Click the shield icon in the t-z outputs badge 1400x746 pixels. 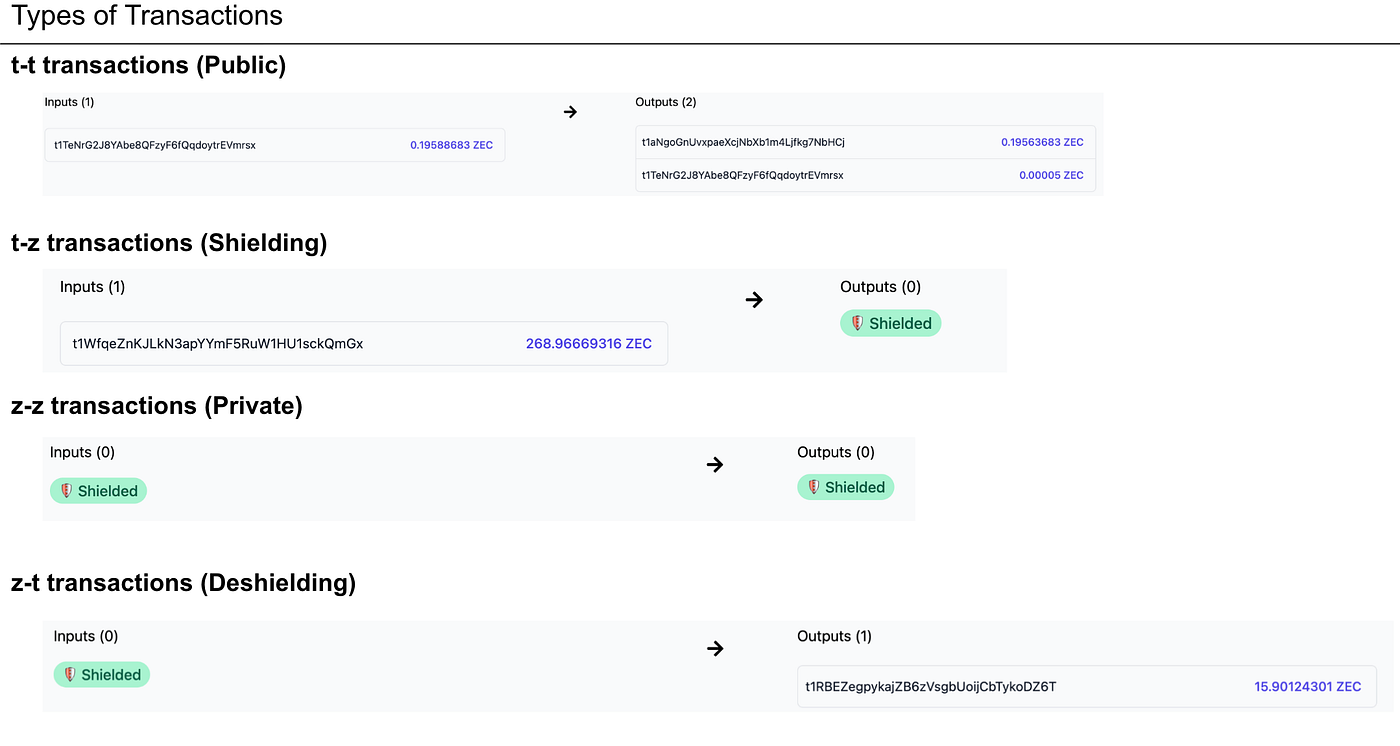pos(858,323)
